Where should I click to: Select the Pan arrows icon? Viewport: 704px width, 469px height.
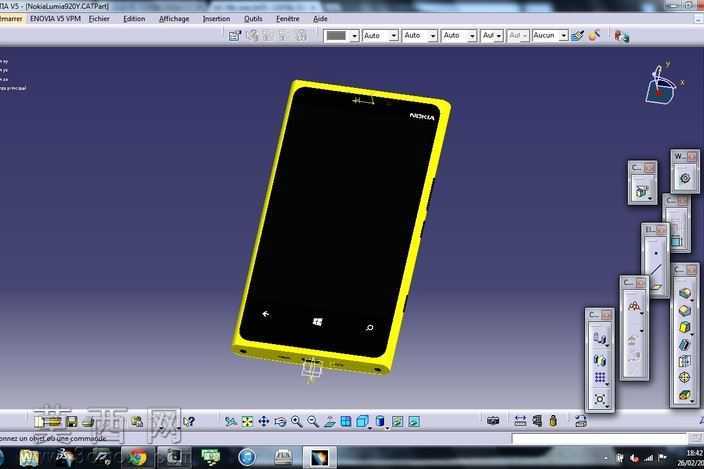(x=264, y=421)
